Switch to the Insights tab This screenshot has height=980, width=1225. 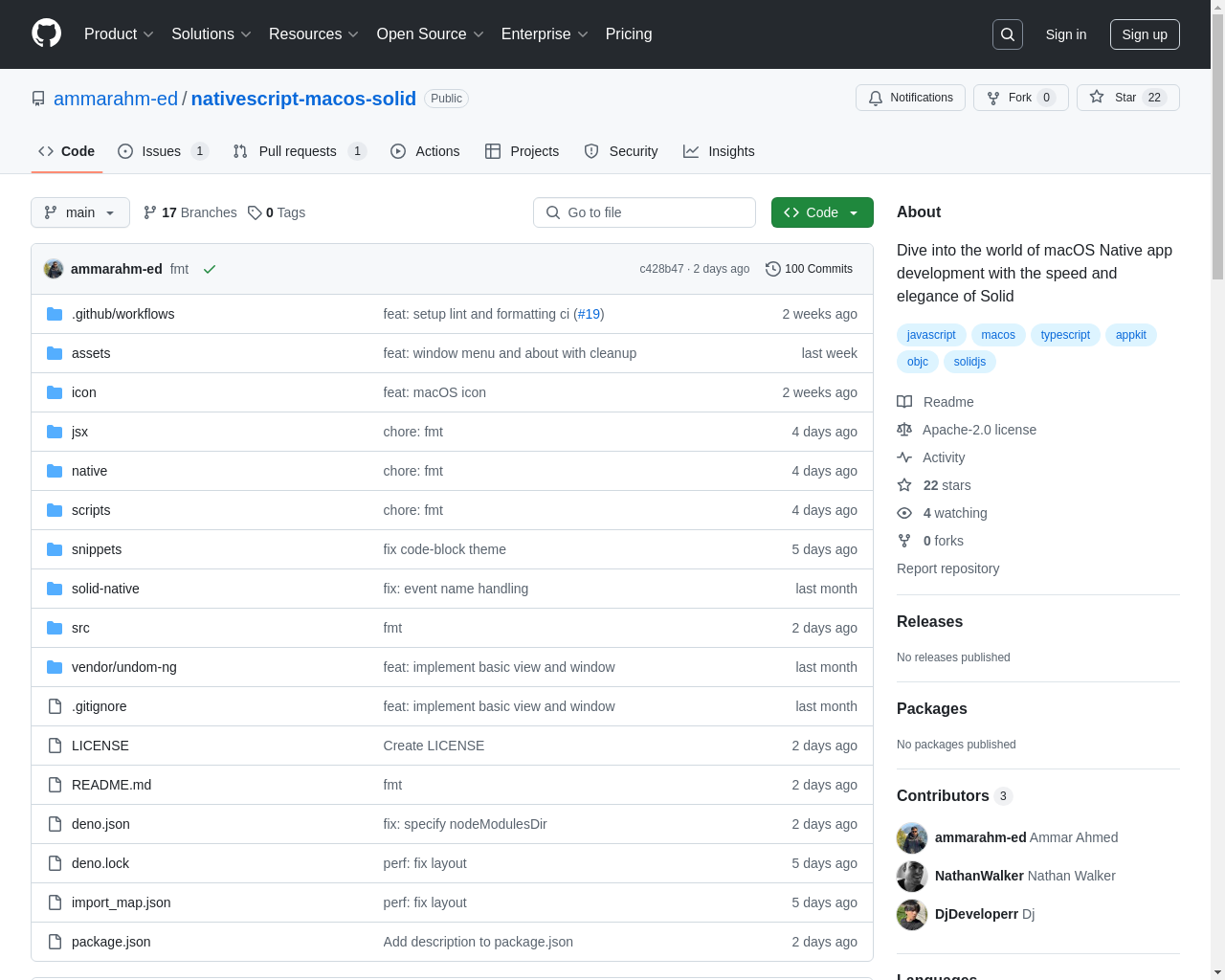pyautogui.click(x=719, y=151)
